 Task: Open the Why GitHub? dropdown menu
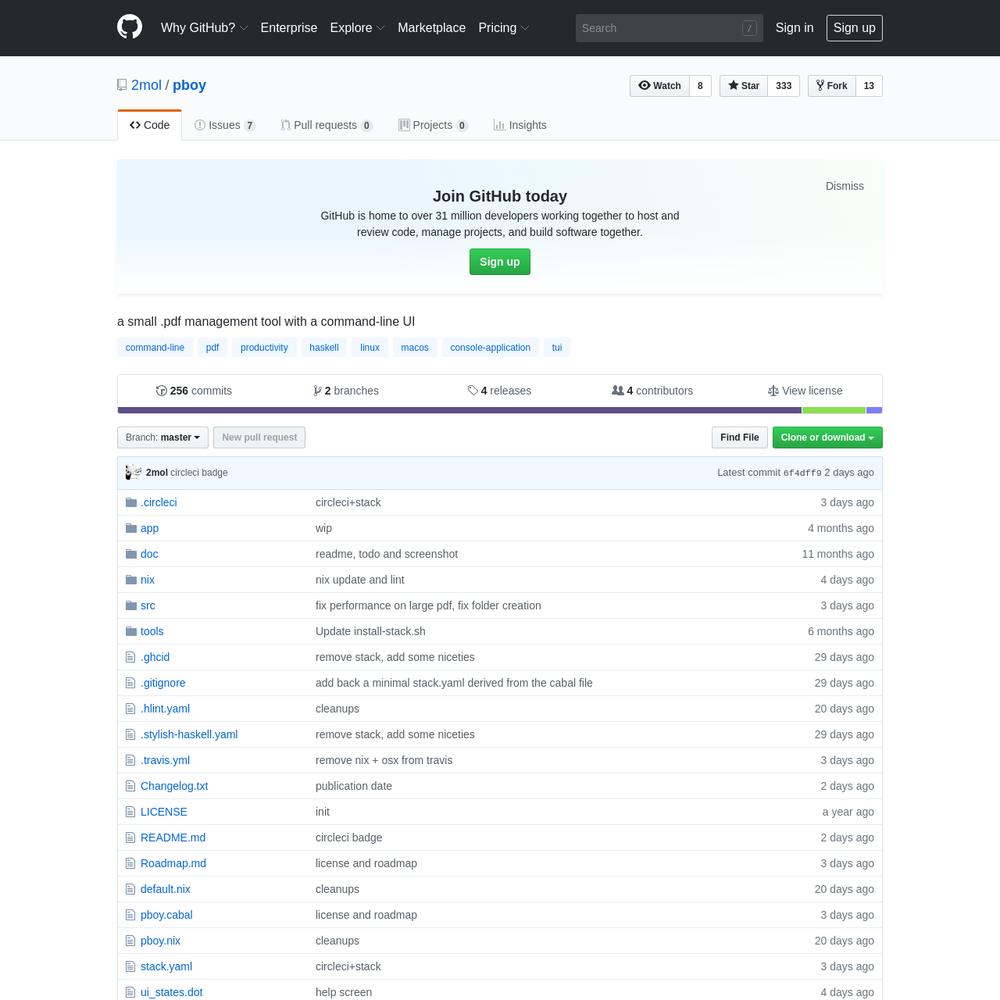coord(204,28)
